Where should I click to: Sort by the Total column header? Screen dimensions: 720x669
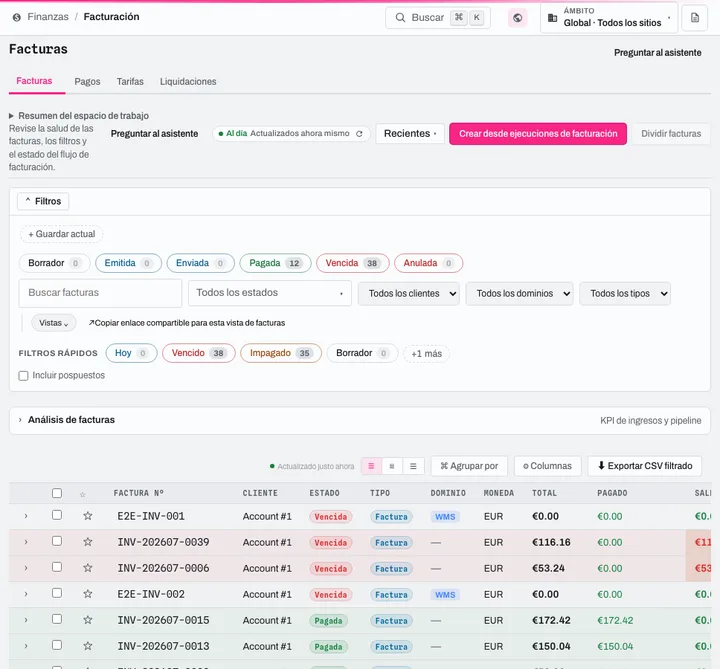[x=544, y=493]
